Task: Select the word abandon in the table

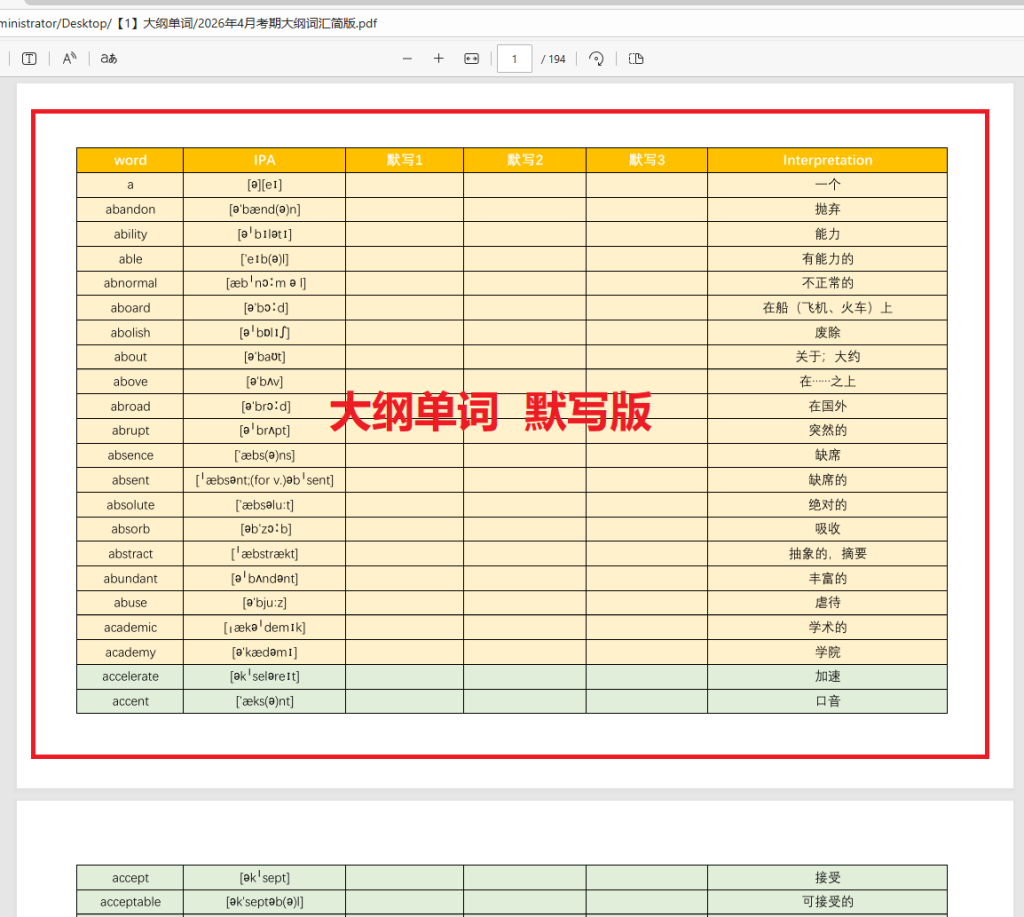Action: tap(129, 209)
